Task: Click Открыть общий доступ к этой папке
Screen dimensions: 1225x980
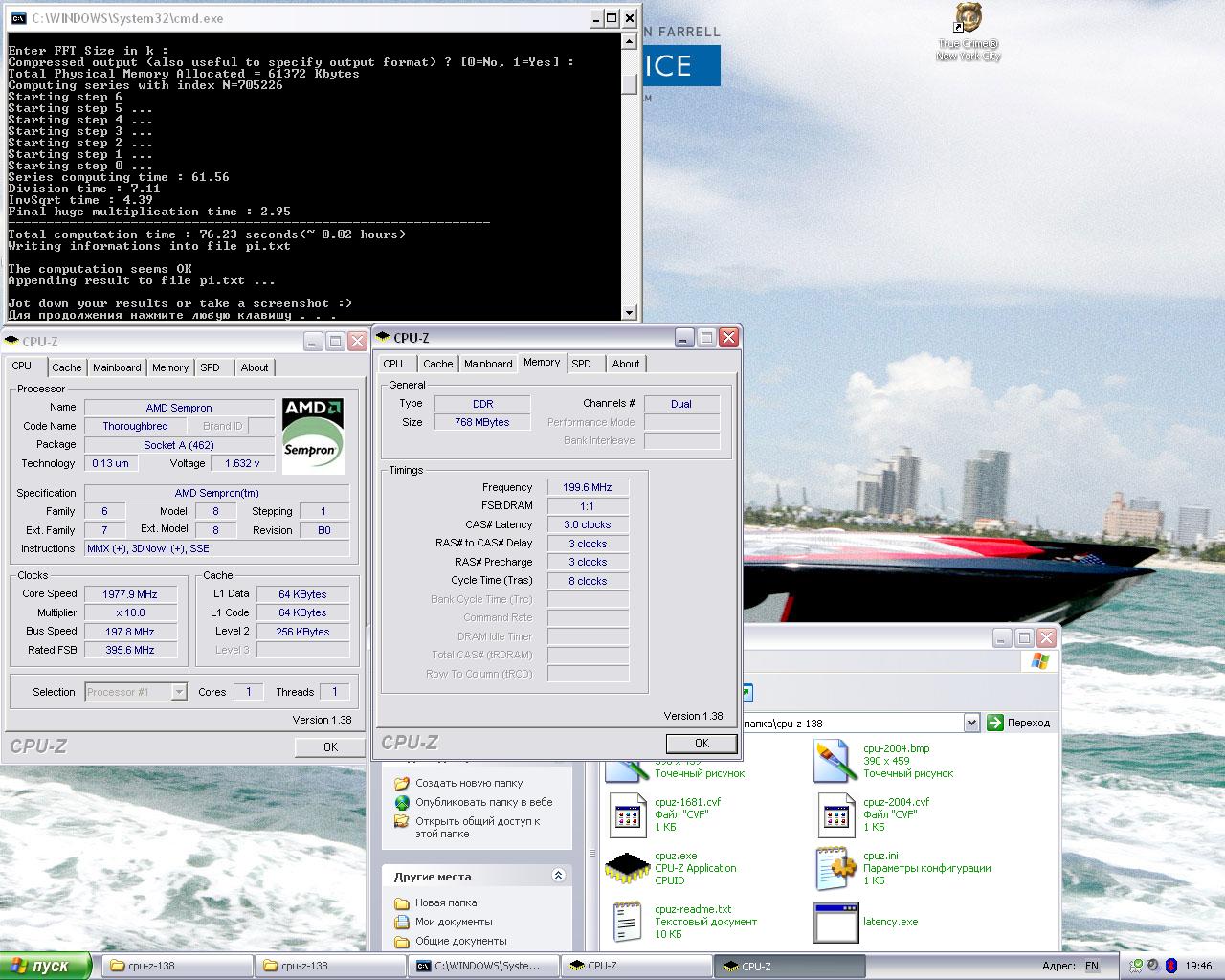Action: (478, 827)
